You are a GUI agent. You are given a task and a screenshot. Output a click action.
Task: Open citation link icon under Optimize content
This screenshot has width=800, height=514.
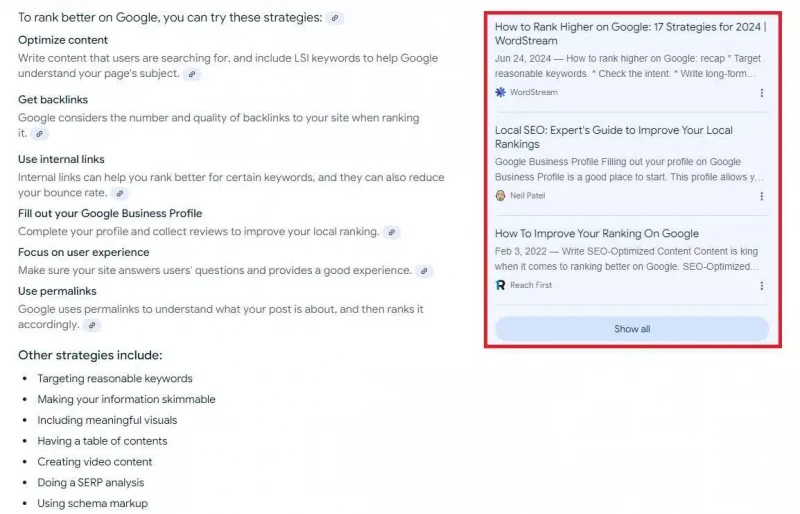(x=192, y=74)
